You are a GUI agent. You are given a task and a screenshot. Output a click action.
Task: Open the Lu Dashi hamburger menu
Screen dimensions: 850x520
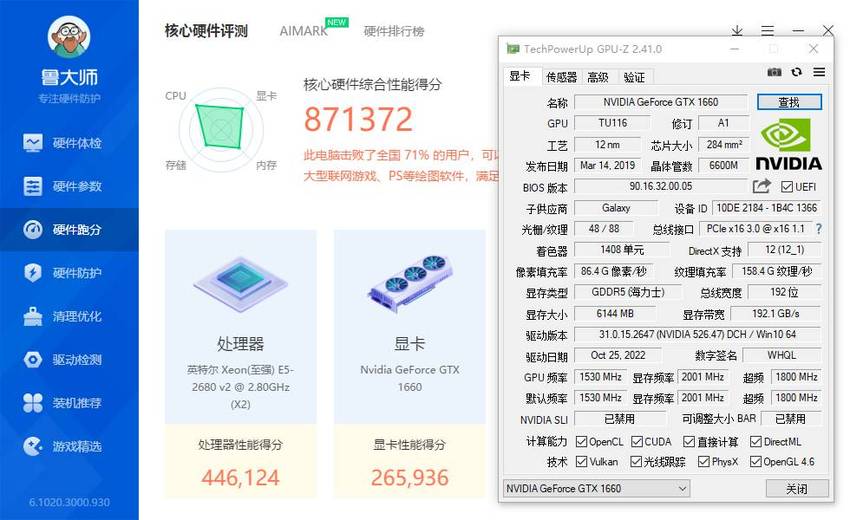(767, 31)
